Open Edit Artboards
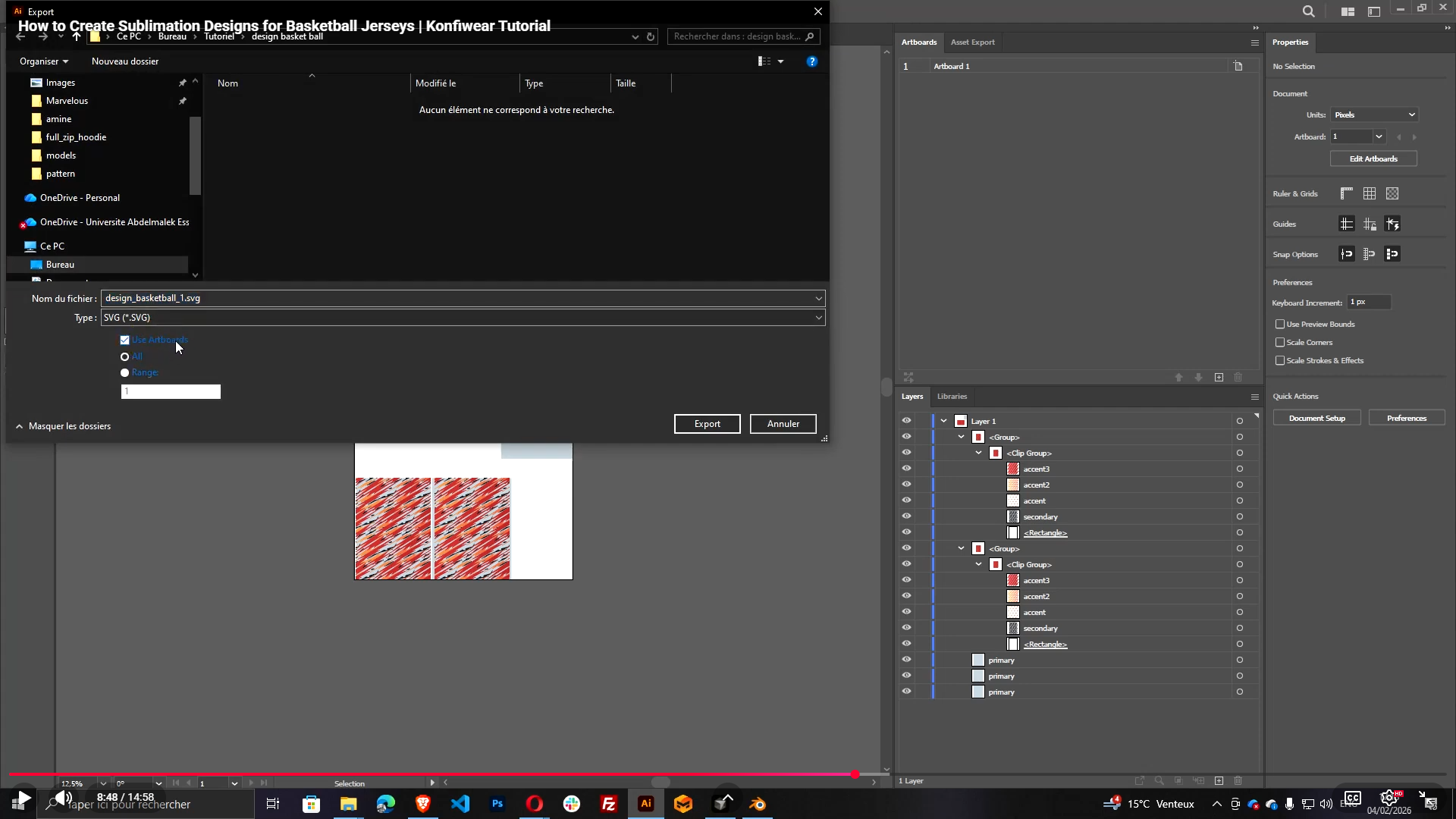 click(1373, 158)
